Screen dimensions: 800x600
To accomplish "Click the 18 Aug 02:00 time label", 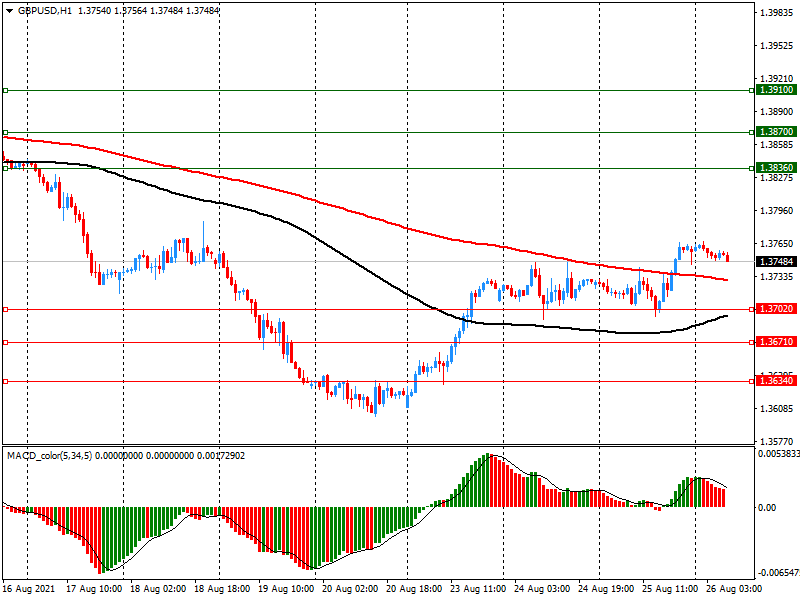I will point(158,588).
